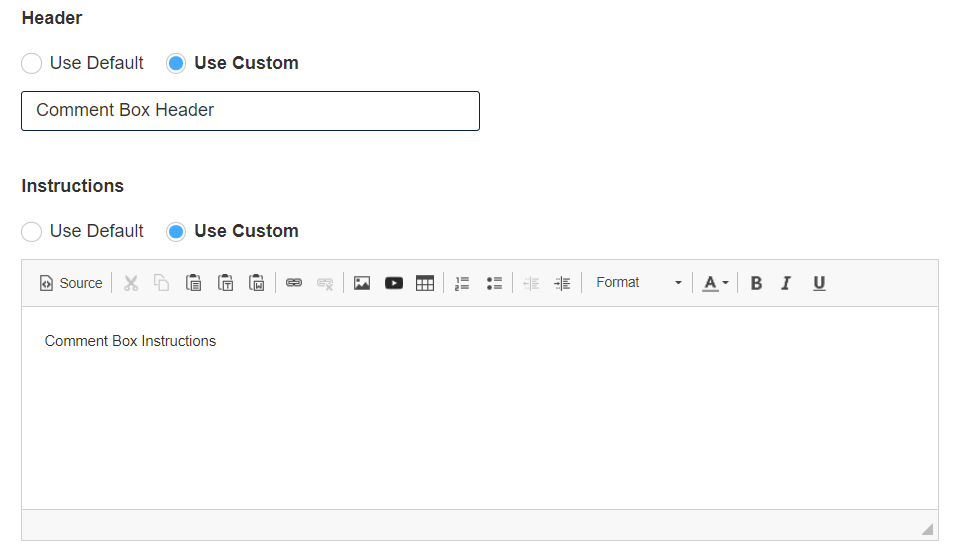963x552 pixels.
Task: Insert a table using the table icon
Action: click(x=425, y=283)
